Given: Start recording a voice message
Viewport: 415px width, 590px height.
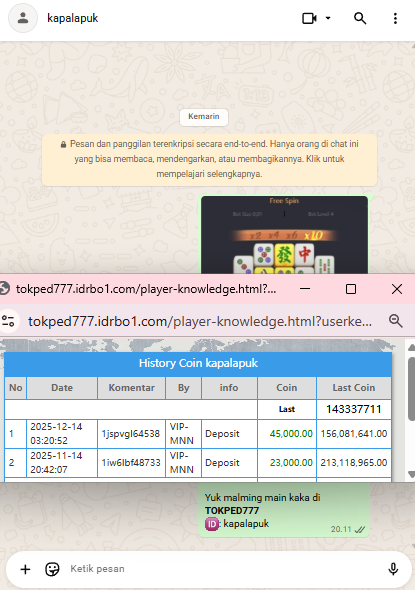Looking at the screenshot, I should (393, 569).
